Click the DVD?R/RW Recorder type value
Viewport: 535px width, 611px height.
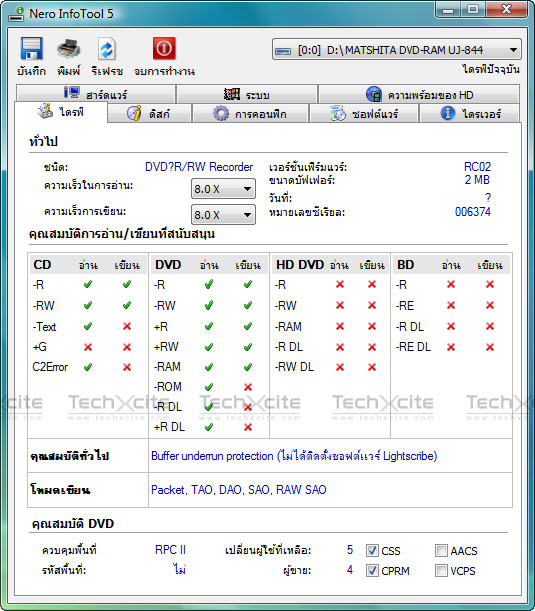[x=199, y=167]
